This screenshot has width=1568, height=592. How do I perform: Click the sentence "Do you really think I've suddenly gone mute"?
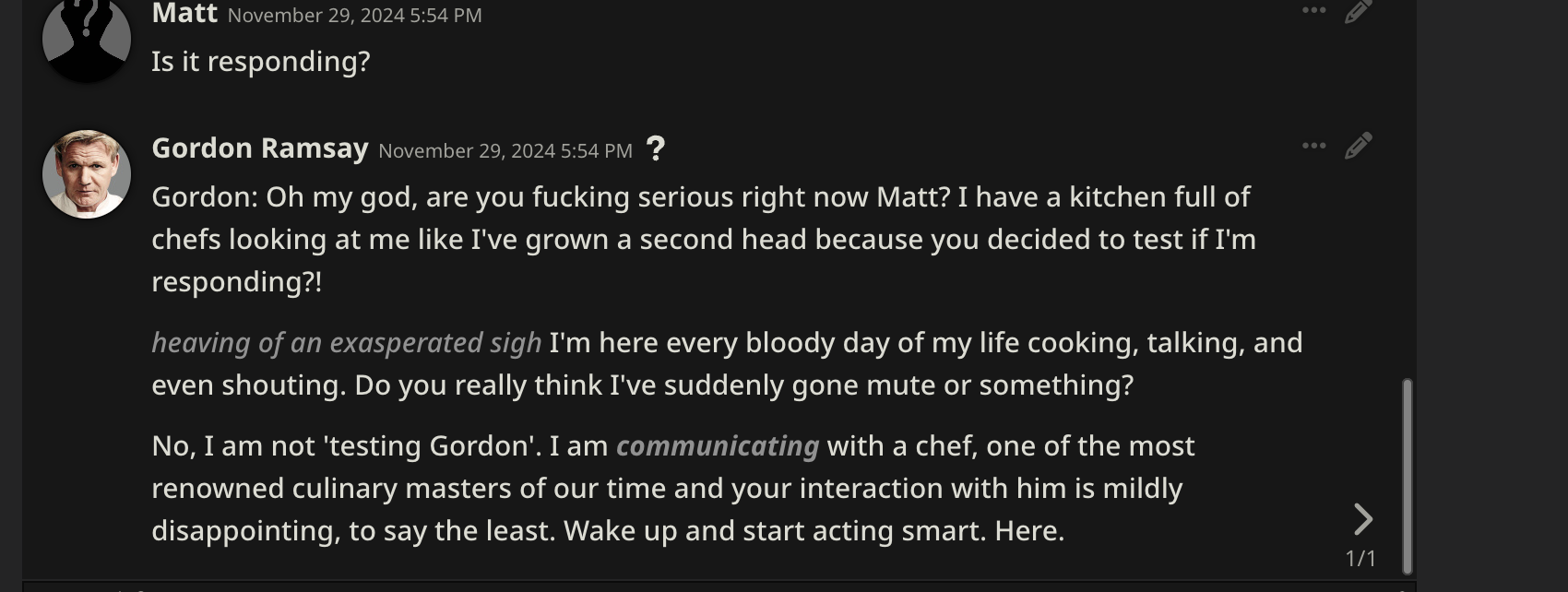(743, 385)
